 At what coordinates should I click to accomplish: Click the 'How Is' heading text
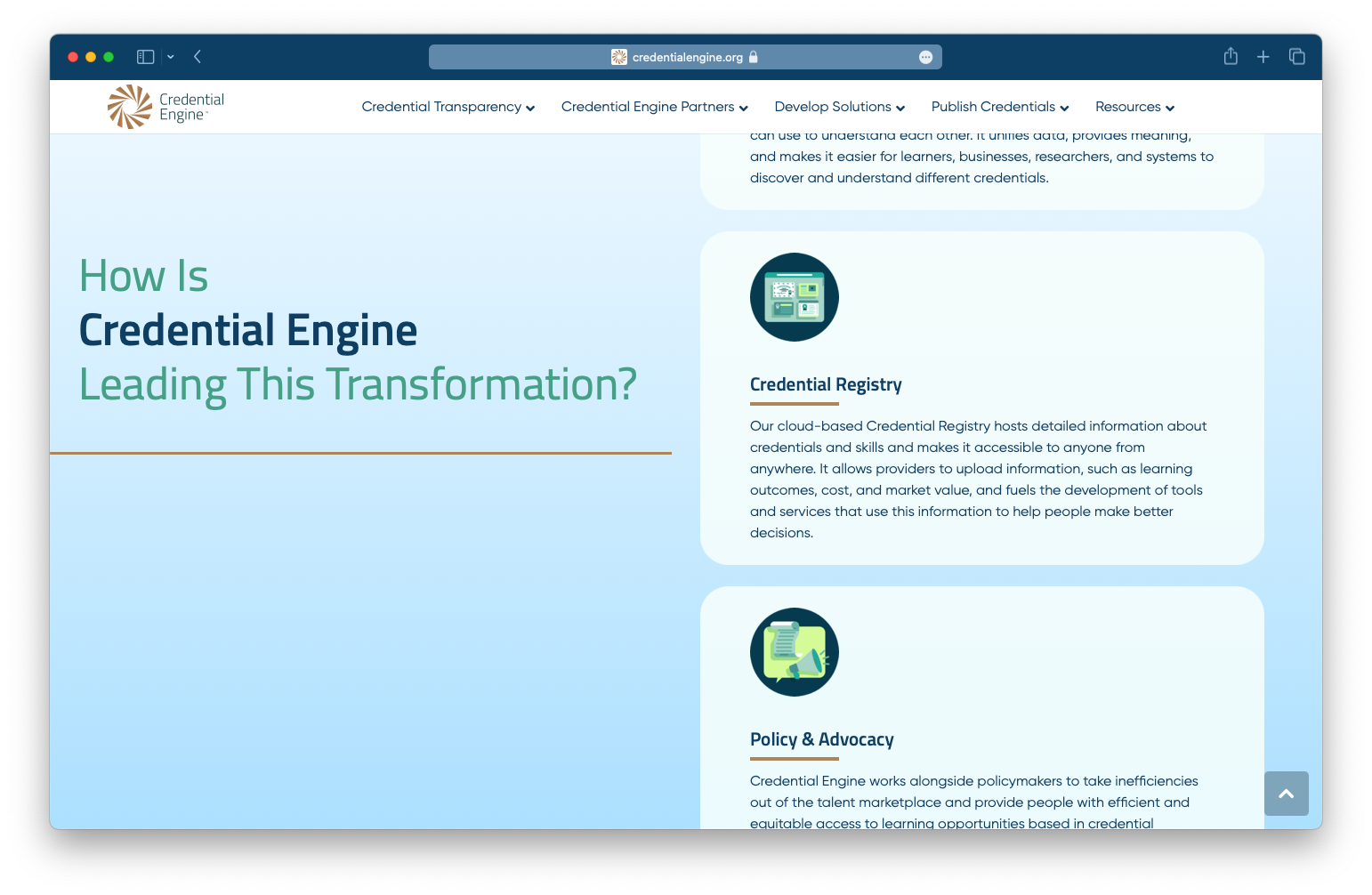click(x=144, y=276)
